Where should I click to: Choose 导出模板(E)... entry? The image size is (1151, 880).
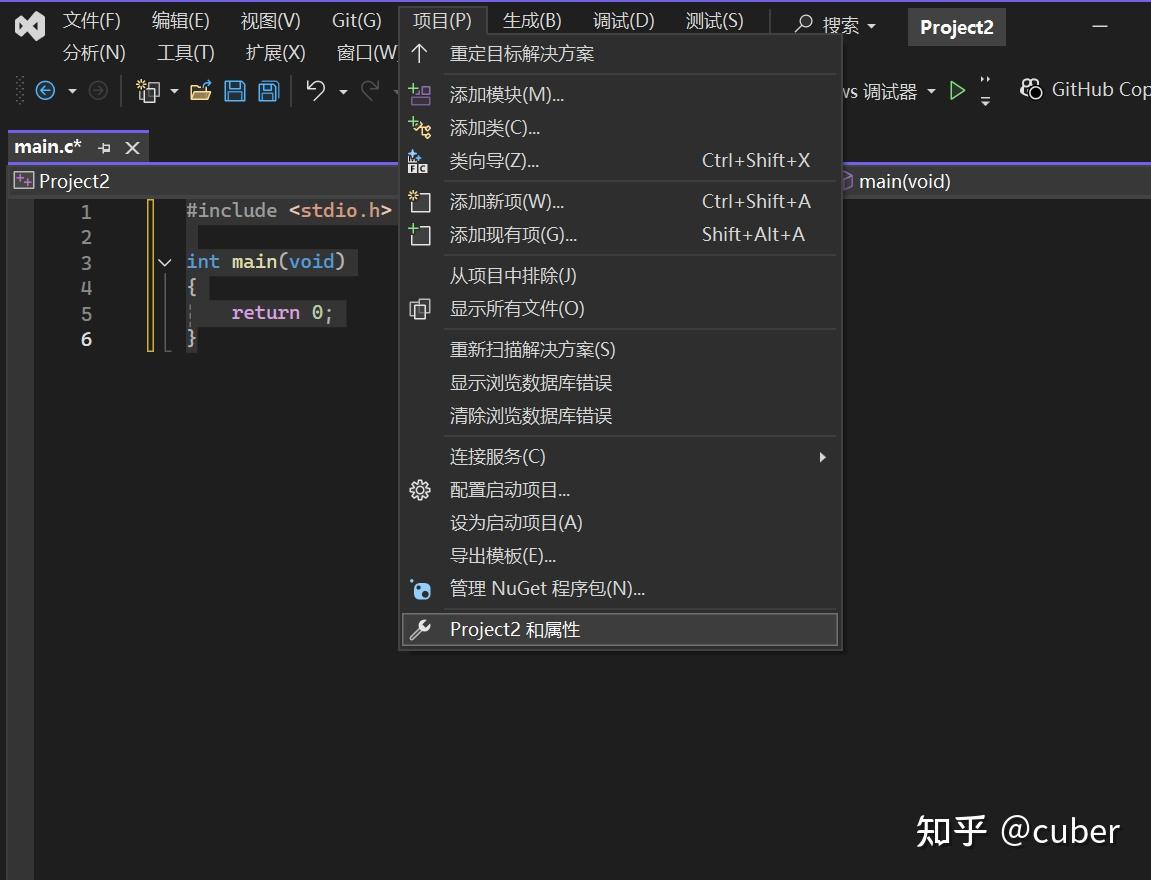[620, 556]
